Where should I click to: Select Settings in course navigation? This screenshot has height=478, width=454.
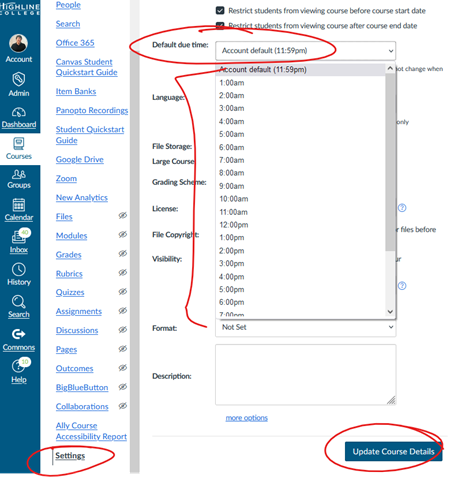(70, 455)
